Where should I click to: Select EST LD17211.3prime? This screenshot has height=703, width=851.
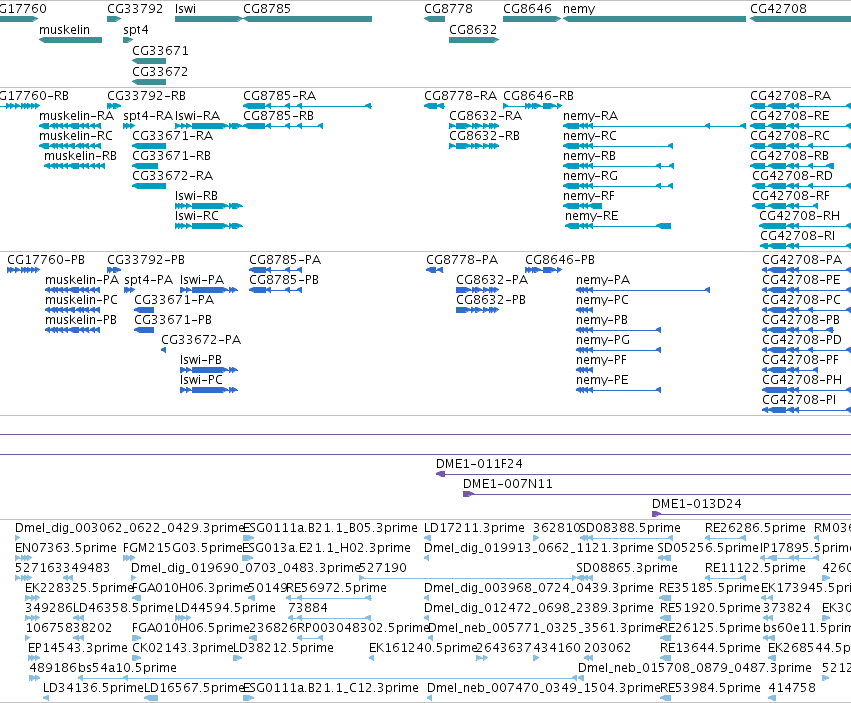click(x=474, y=528)
